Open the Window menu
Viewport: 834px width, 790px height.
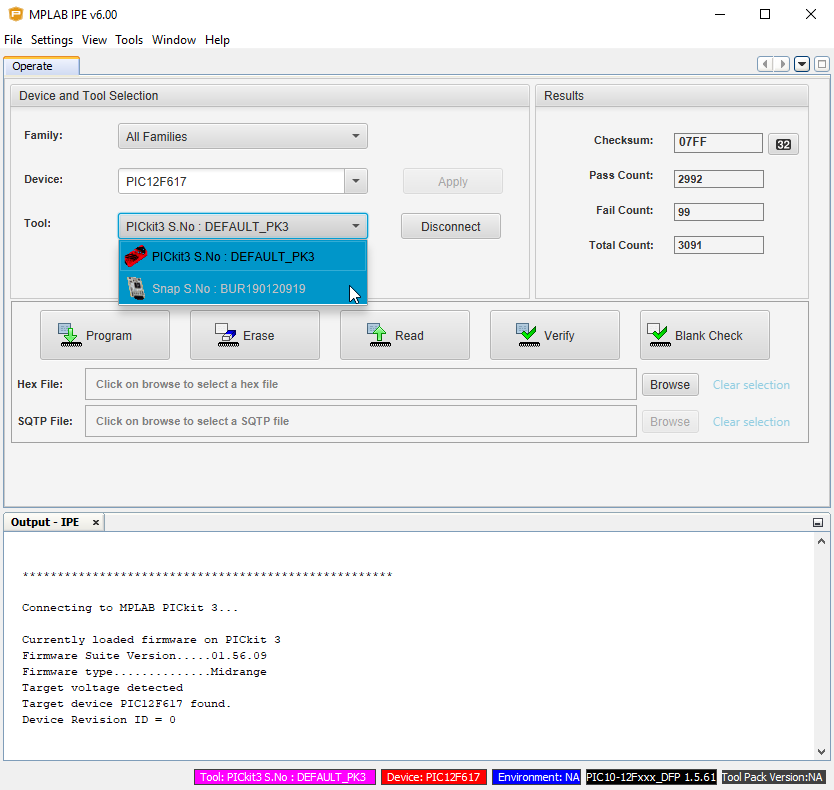(x=174, y=40)
